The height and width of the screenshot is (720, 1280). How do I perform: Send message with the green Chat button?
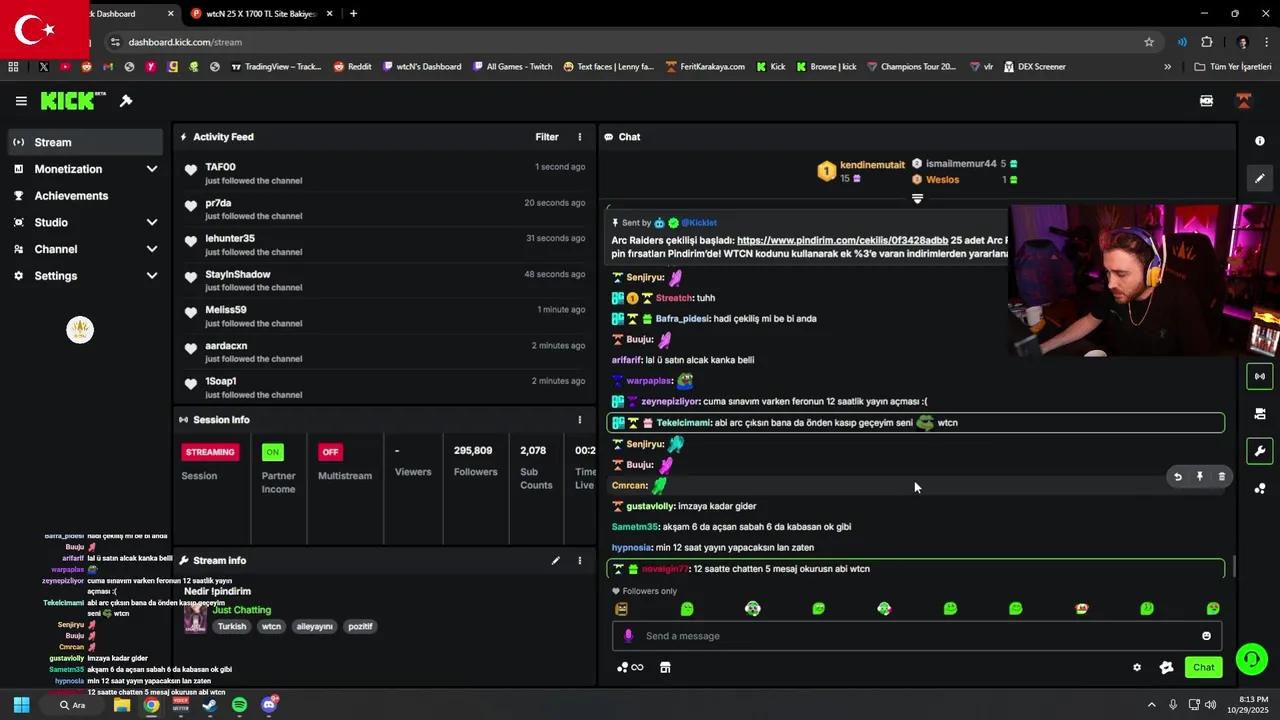pyautogui.click(x=1204, y=668)
